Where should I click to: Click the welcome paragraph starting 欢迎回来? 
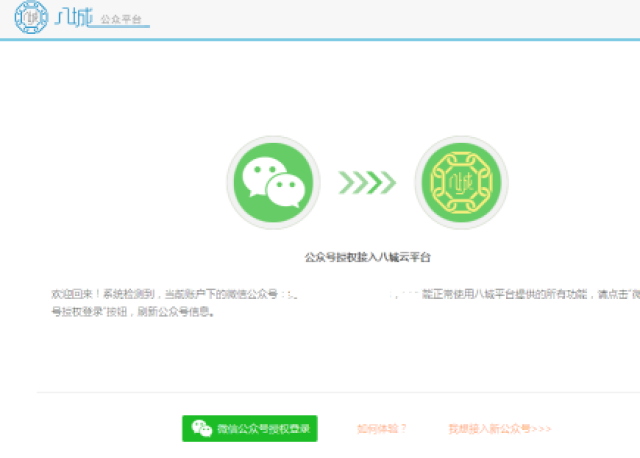[345, 302]
